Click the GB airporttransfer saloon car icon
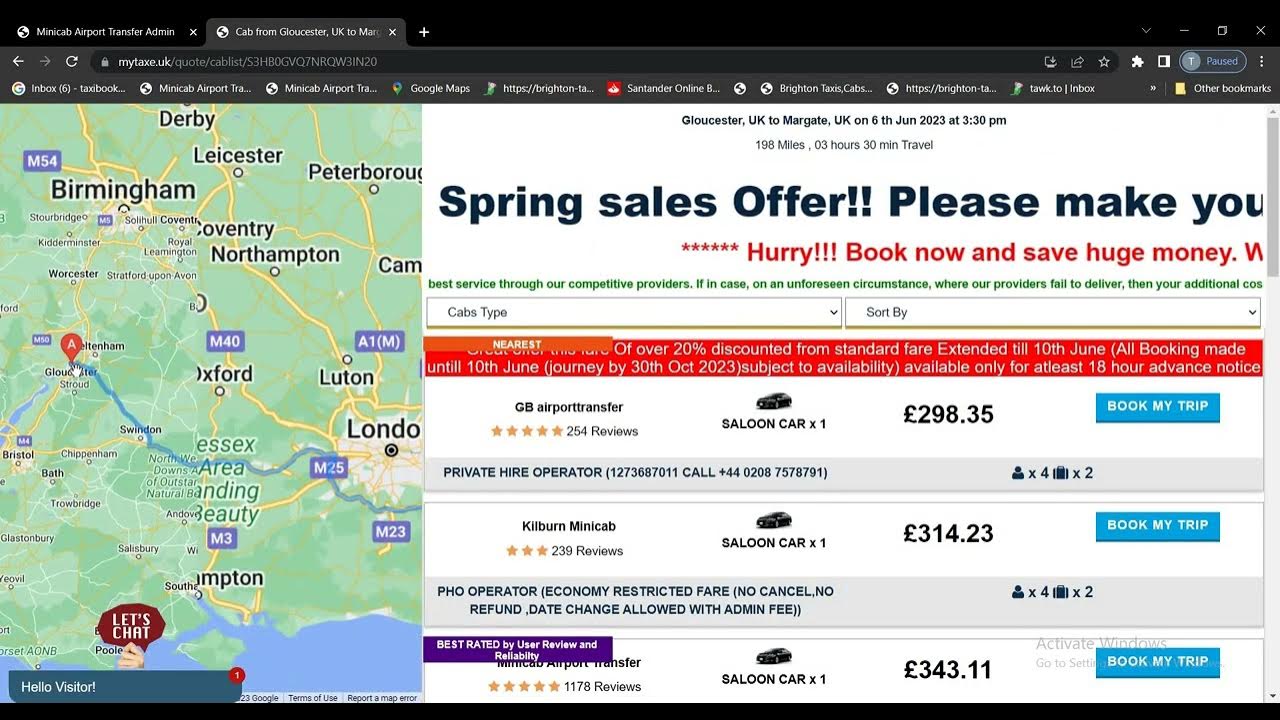The image size is (1280, 720). 774,402
